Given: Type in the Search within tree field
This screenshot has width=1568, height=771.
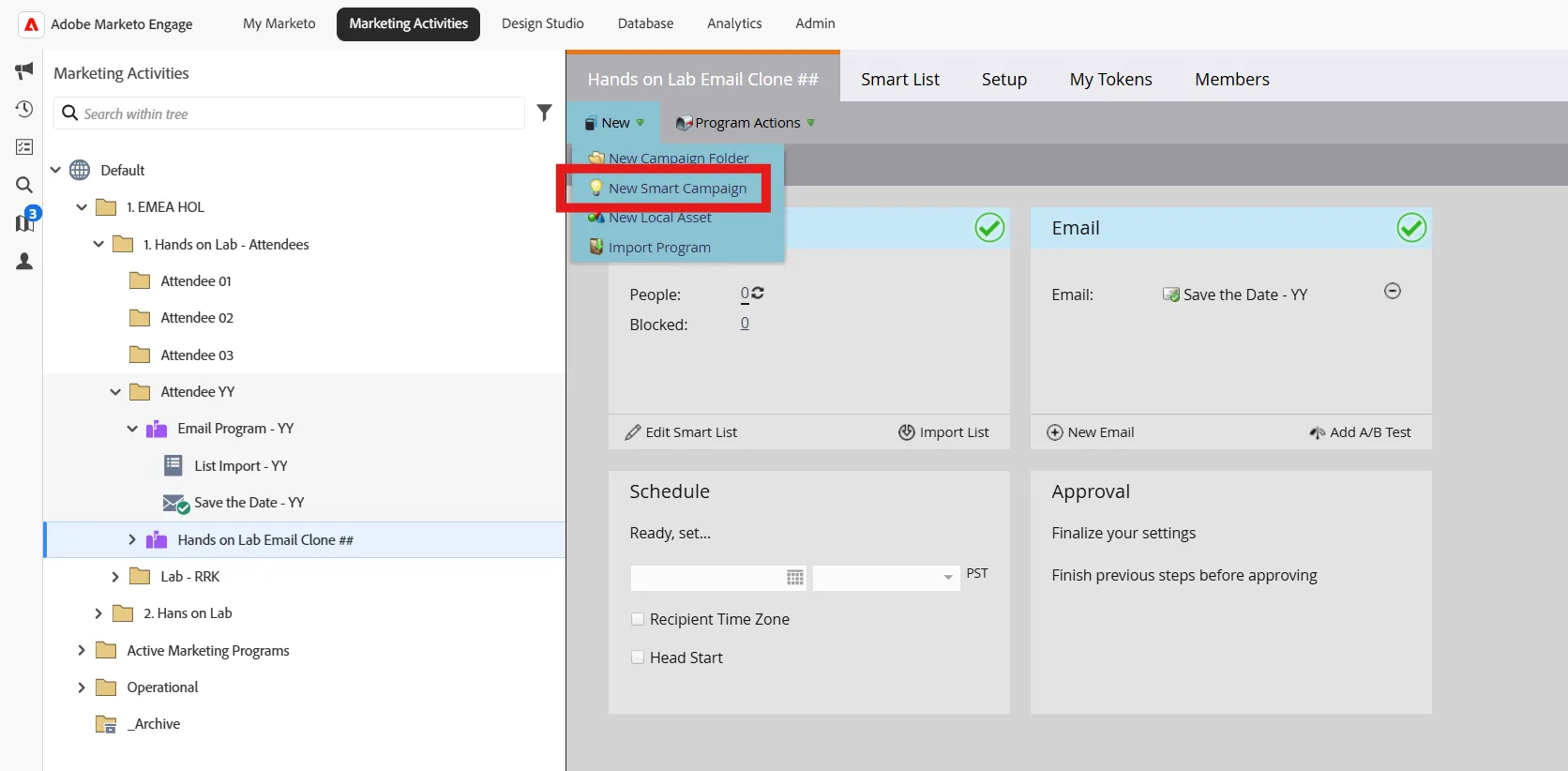Looking at the screenshot, I should click(x=289, y=113).
